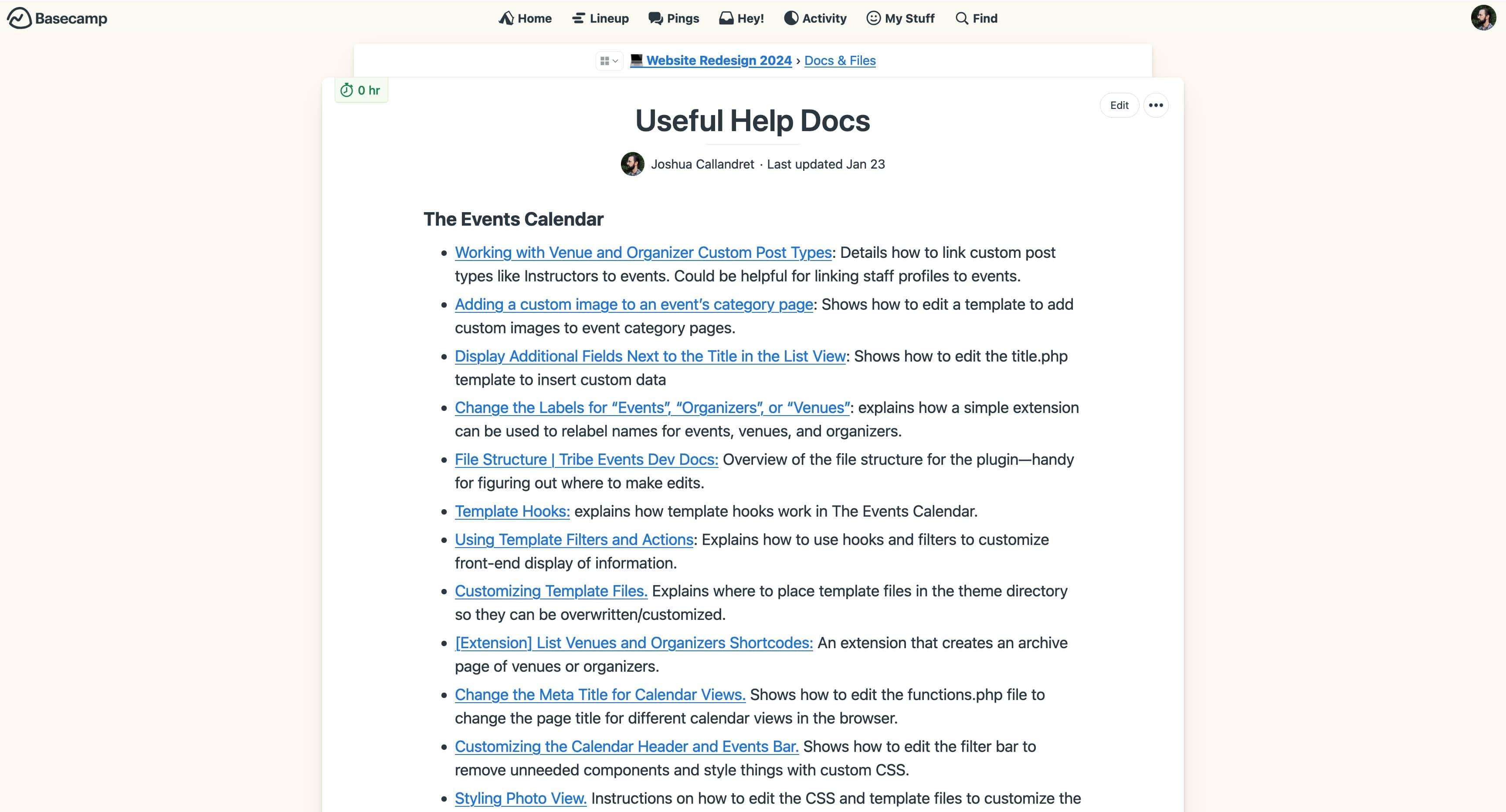This screenshot has width=1506, height=812.
Task: Click Joshua Callandret's author avatar
Action: (632, 164)
